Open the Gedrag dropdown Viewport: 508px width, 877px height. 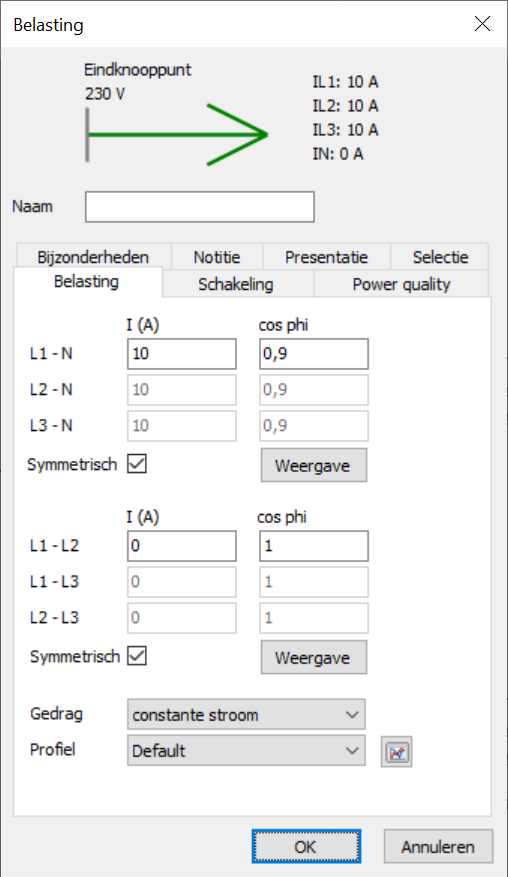[x=246, y=714]
